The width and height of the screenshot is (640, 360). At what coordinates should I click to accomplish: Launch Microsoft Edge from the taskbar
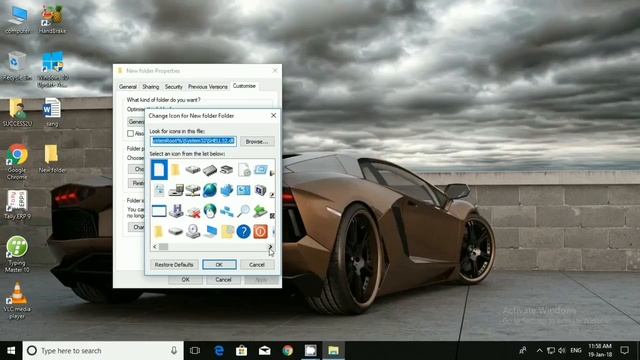point(219,351)
